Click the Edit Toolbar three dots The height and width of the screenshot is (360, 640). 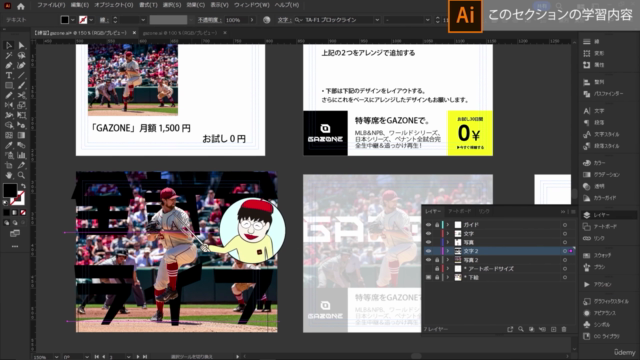(15, 246)
